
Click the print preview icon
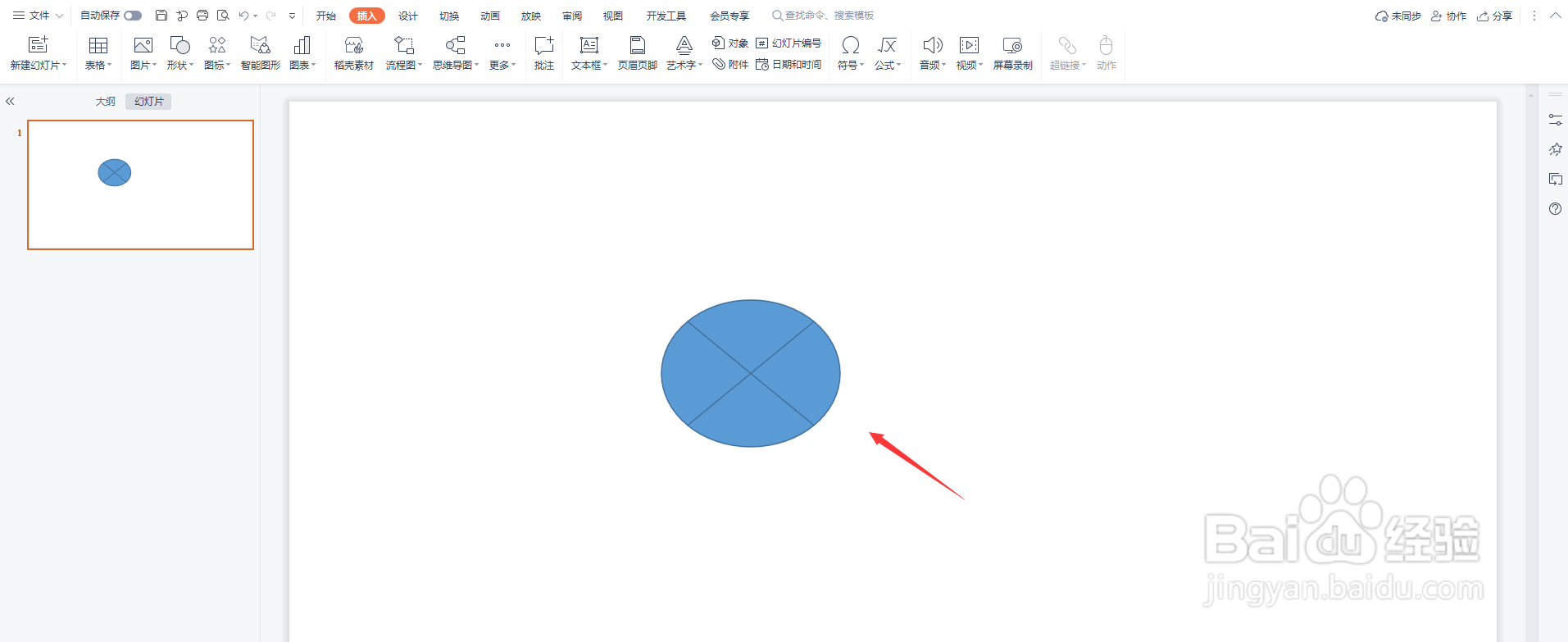223,16
